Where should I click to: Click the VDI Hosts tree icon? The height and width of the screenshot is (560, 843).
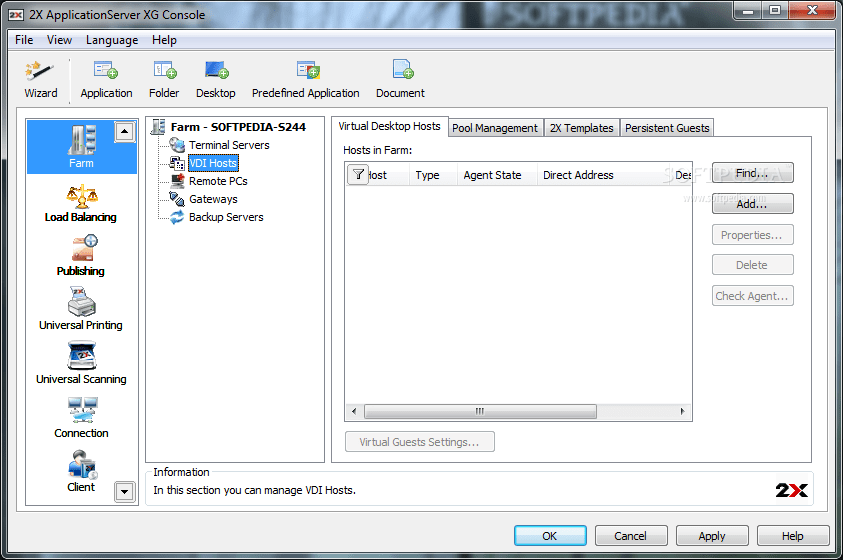177,163
